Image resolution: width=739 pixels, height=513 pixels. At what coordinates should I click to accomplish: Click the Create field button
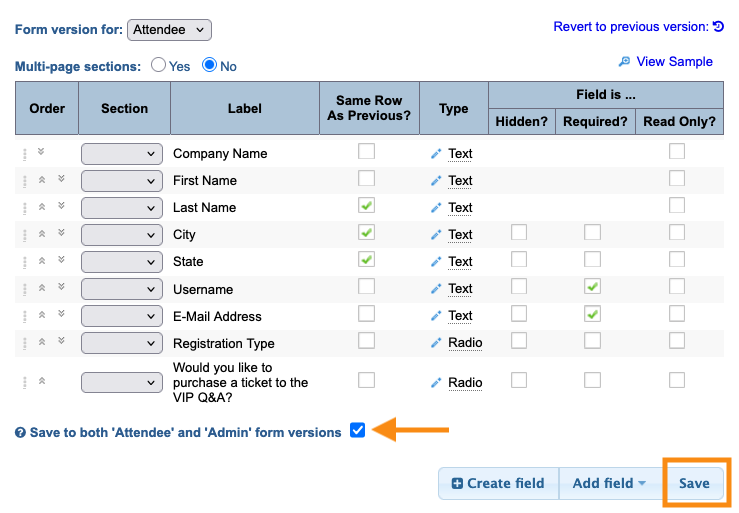[498, 483]
